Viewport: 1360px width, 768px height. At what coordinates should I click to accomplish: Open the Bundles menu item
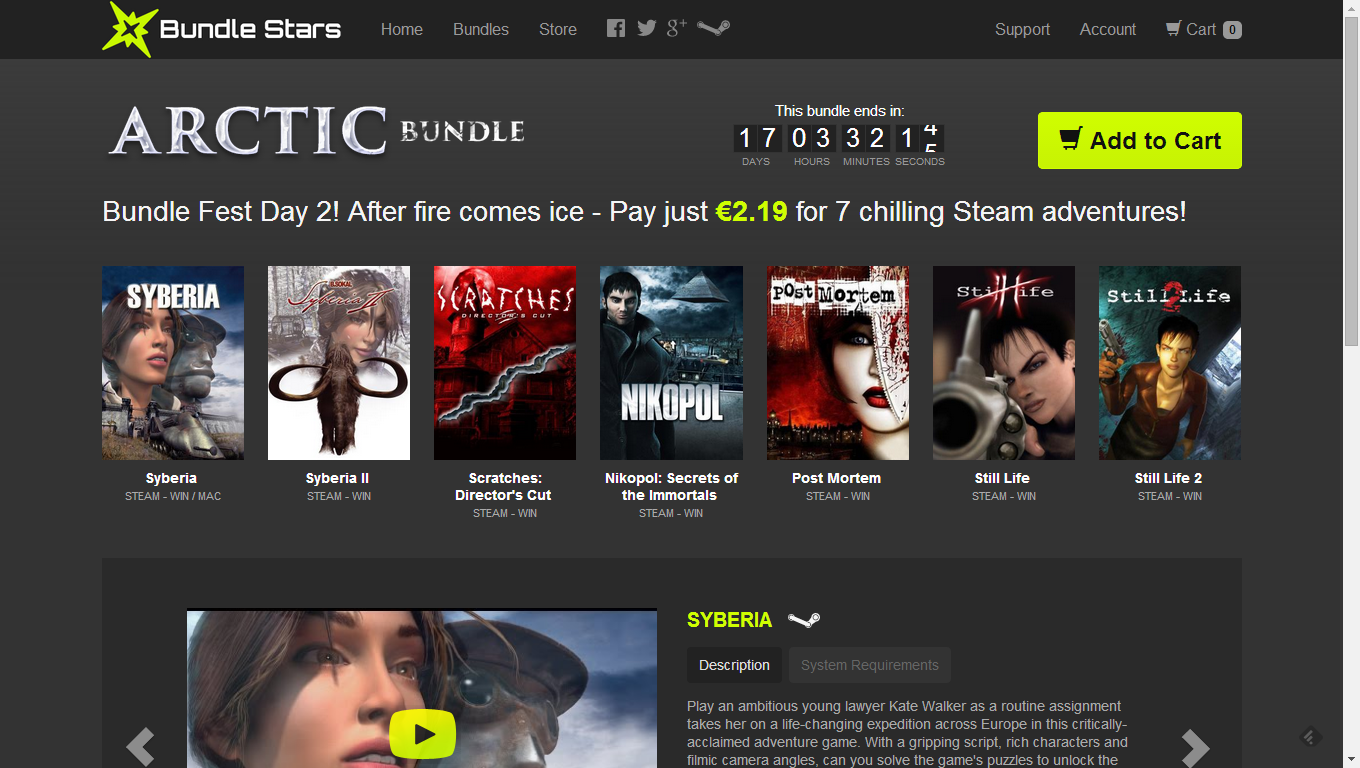coord(480,29)
